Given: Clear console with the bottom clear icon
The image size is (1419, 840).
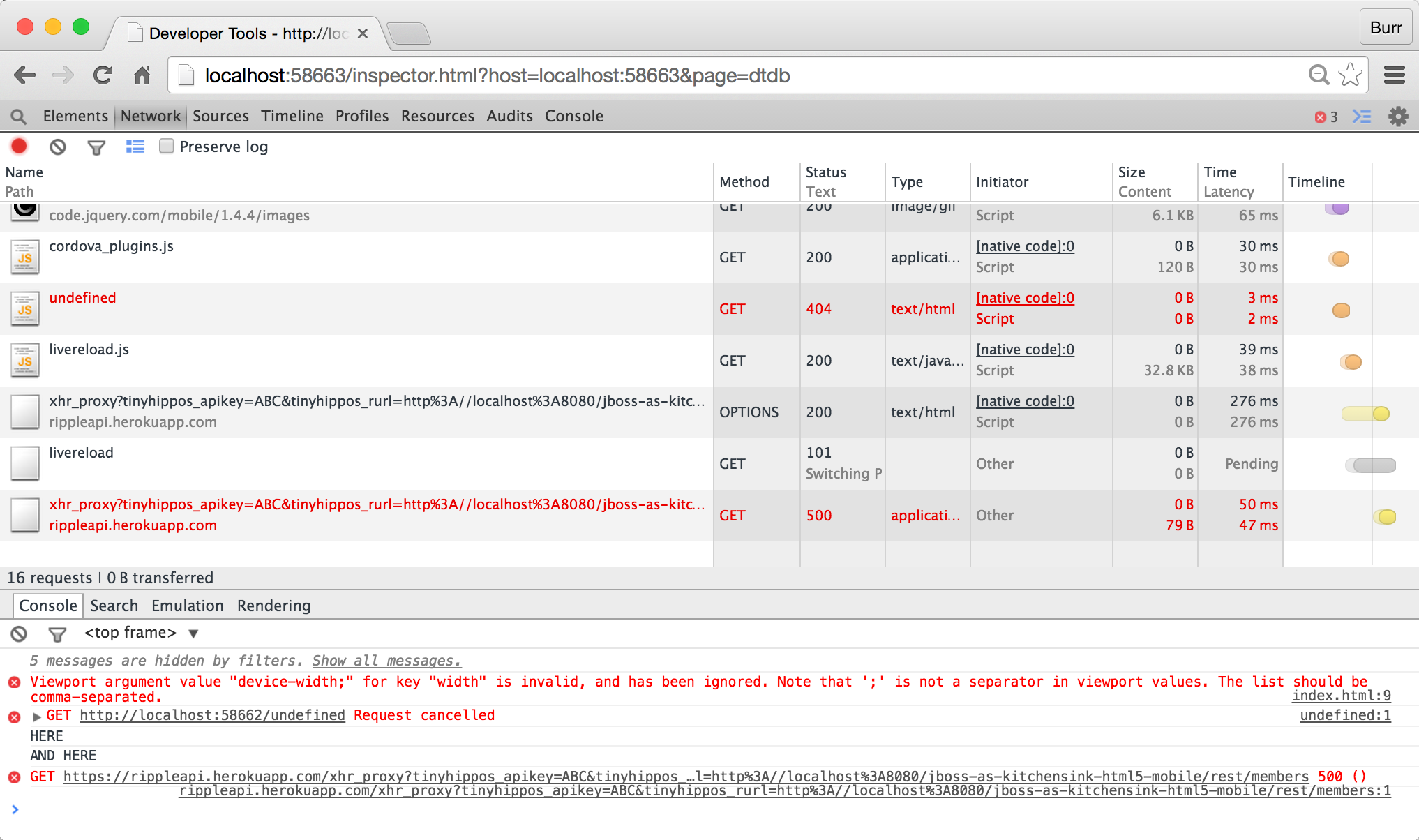Looking at the screenshot, I should click(x=19, y=633).
